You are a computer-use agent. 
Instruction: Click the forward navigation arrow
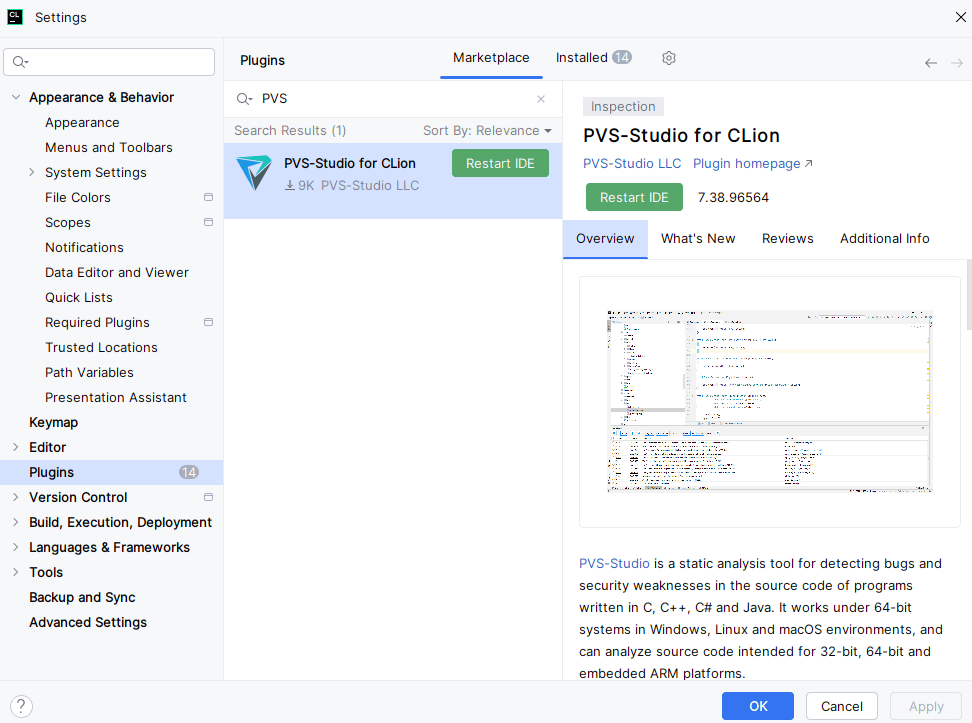[x=957, y=63]
